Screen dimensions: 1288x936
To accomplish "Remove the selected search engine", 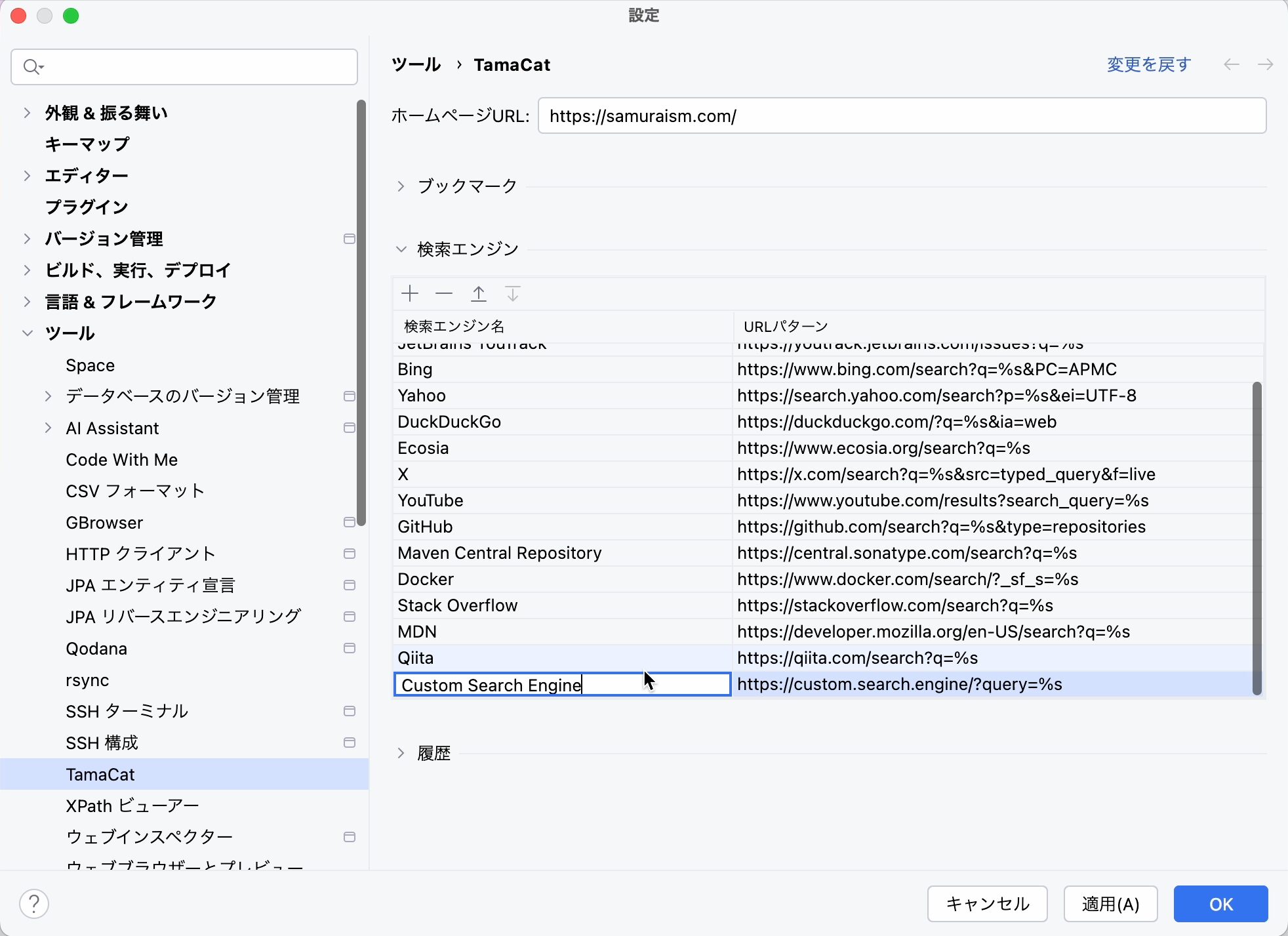I will [x=444, y=294].
